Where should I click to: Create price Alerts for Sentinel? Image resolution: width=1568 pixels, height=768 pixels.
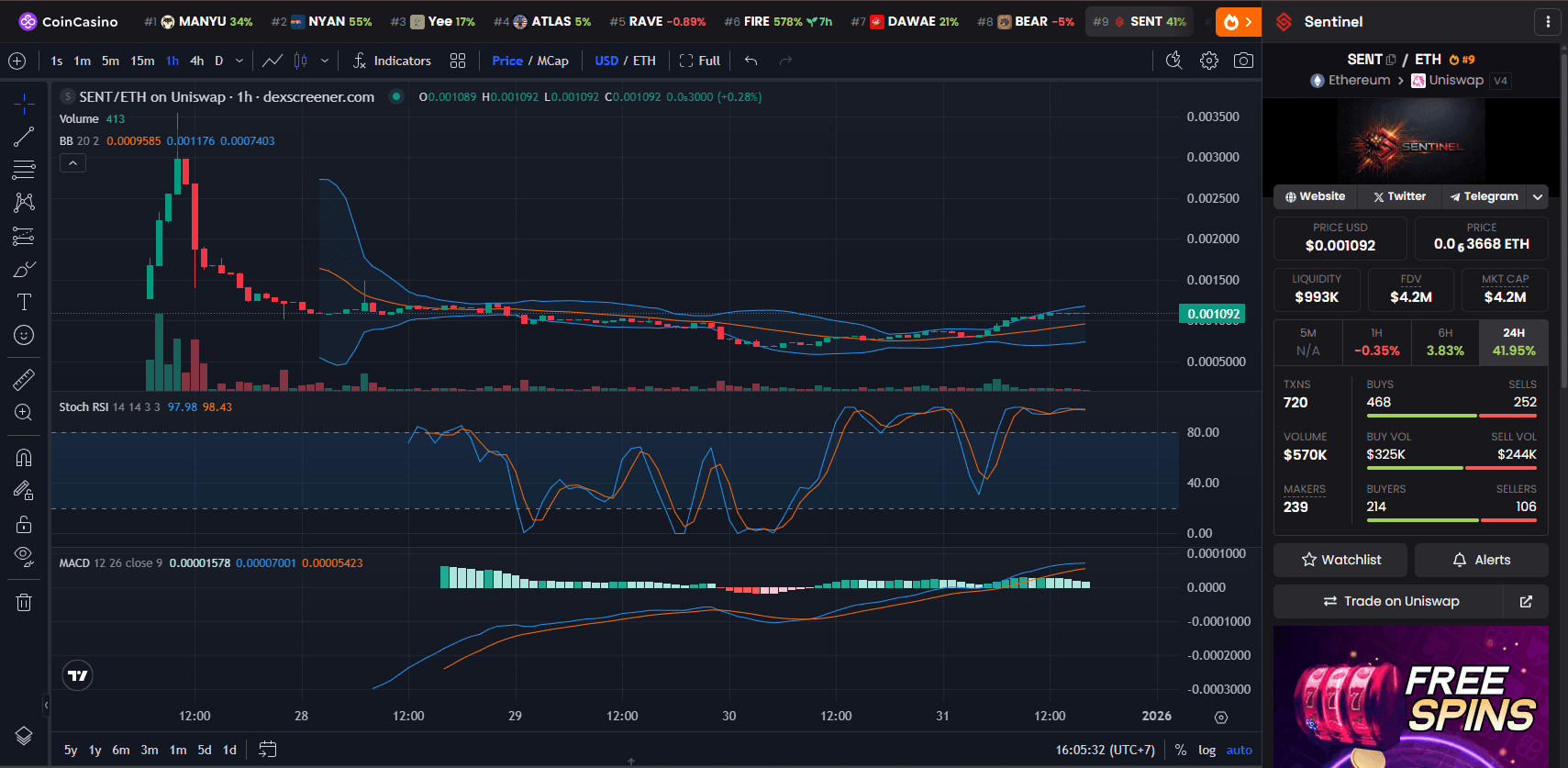1481,560
